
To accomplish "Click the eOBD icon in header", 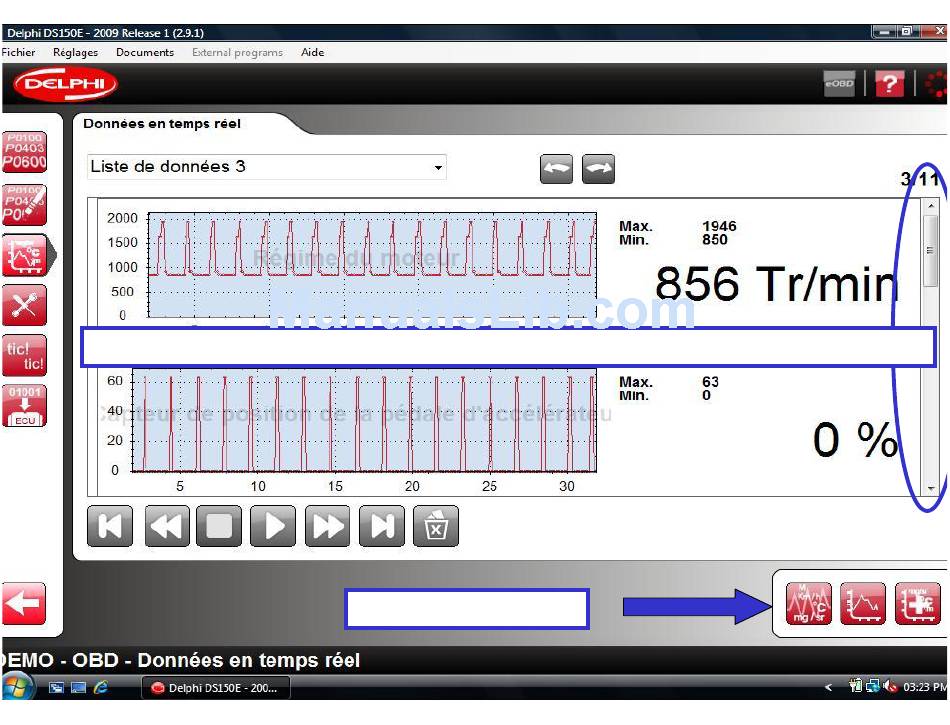I will pos(839,85).
